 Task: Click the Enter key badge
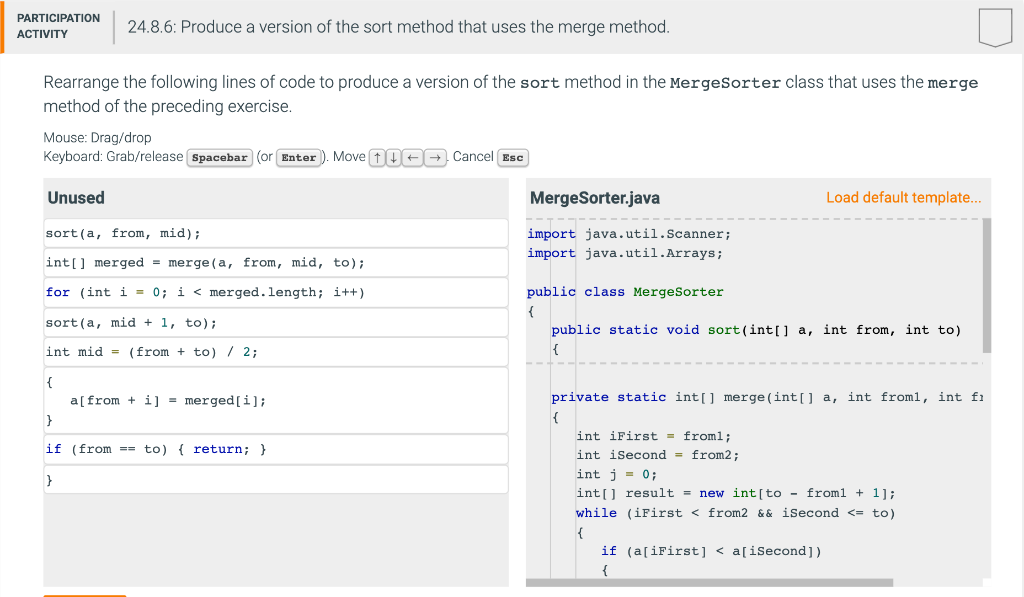tap(297, 157)
